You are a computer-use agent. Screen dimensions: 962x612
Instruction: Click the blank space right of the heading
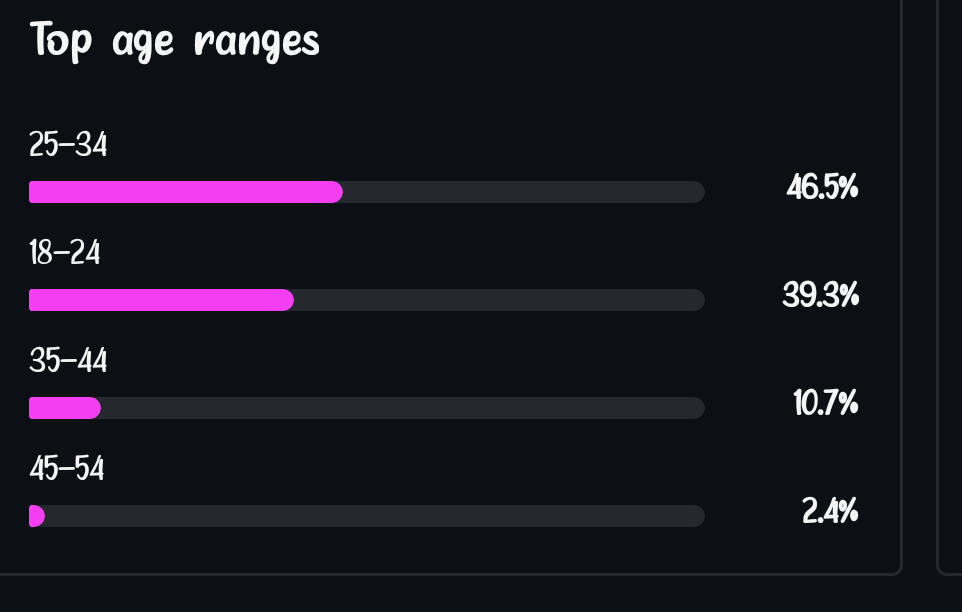click(600, 42)
